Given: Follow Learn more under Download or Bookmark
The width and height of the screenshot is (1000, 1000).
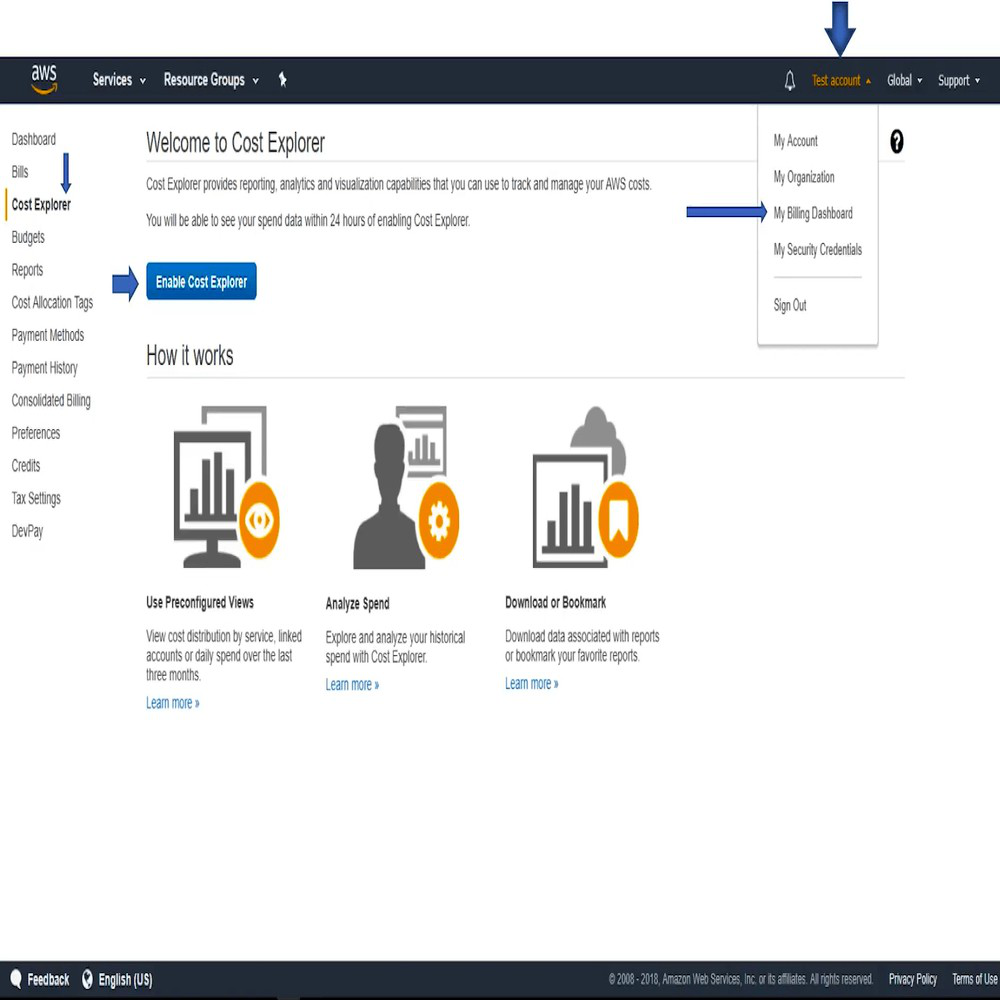Looking at the screenshot, I should 532,684.
